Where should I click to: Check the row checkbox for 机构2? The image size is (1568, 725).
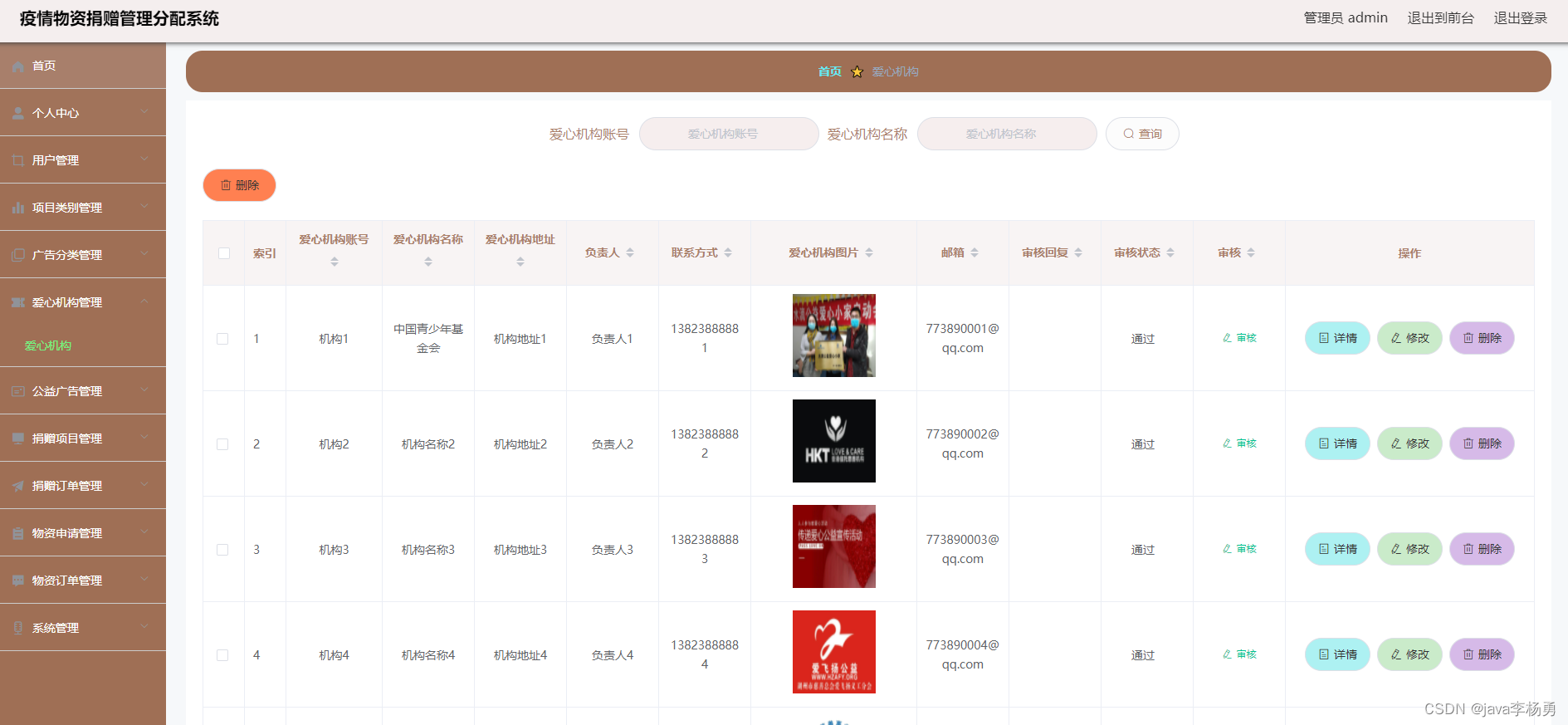pyautogui.click(x=222, y=444)
